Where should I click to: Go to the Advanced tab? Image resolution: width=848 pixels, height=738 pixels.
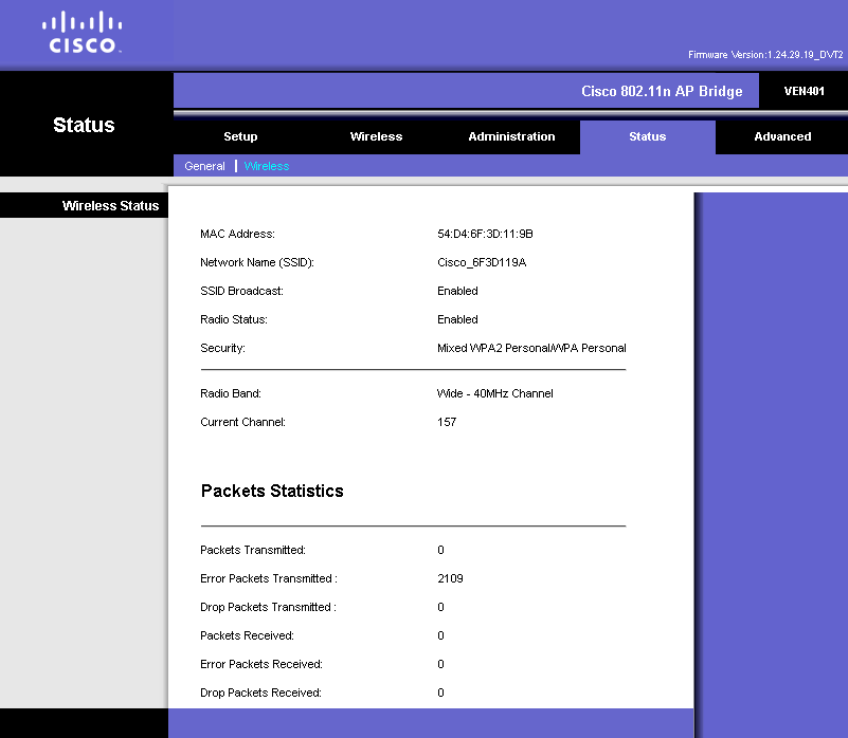[x=783, y=137]
